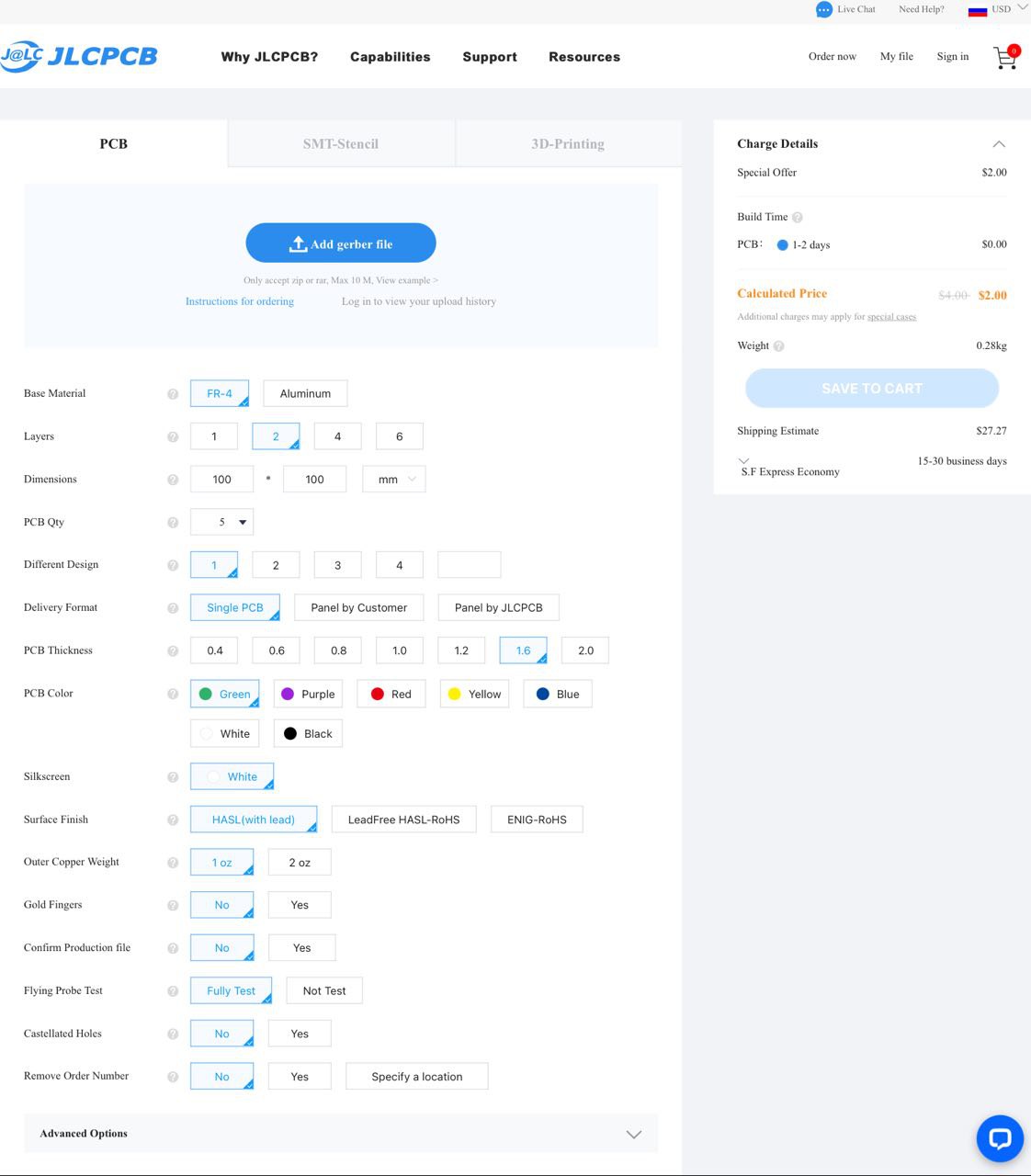
Task: Choose 4 layers option
Action: [x=337, y=436]
